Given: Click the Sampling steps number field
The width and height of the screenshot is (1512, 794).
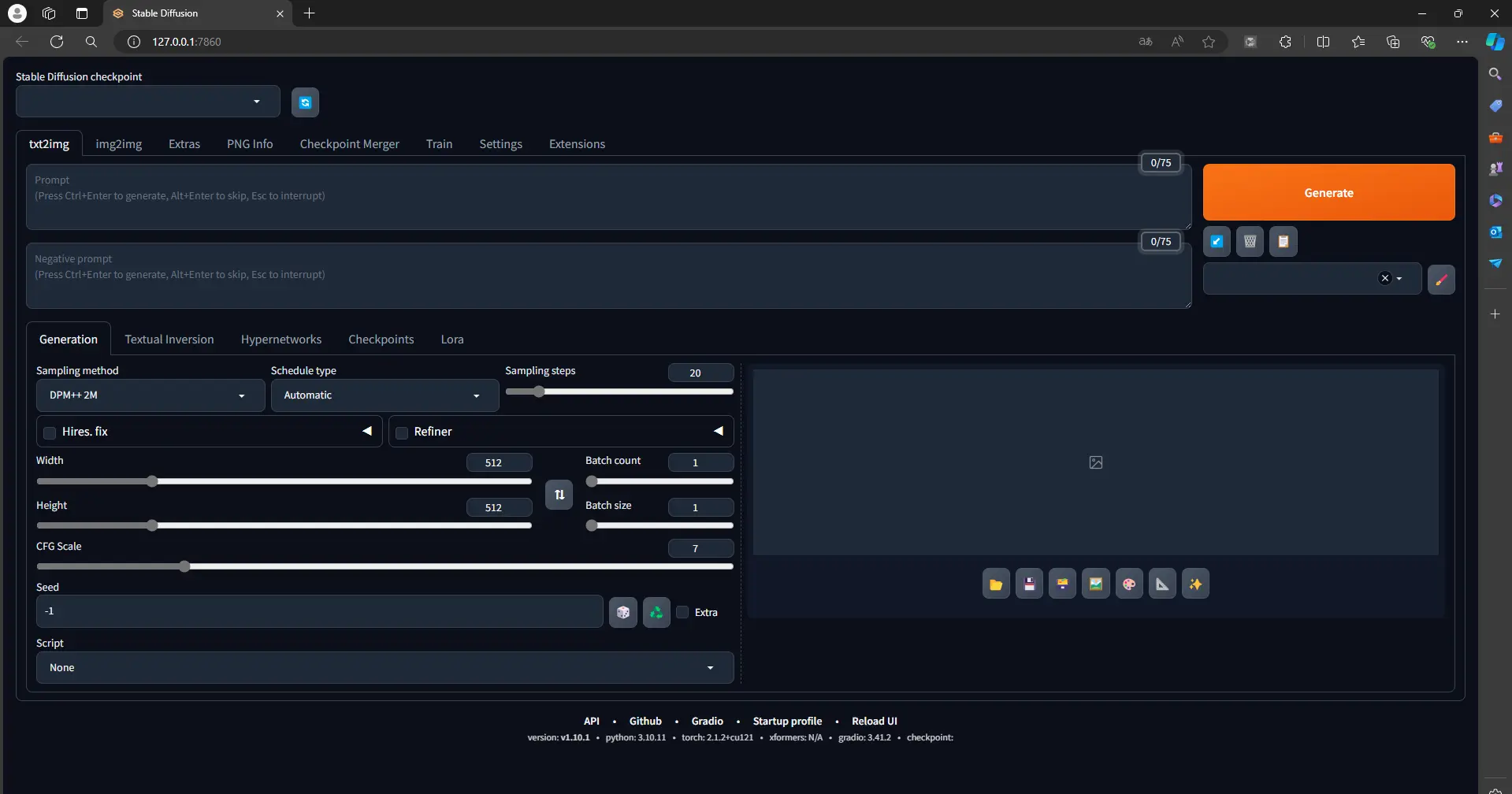Looking at the screenshot, I should [x=700, y=373].
